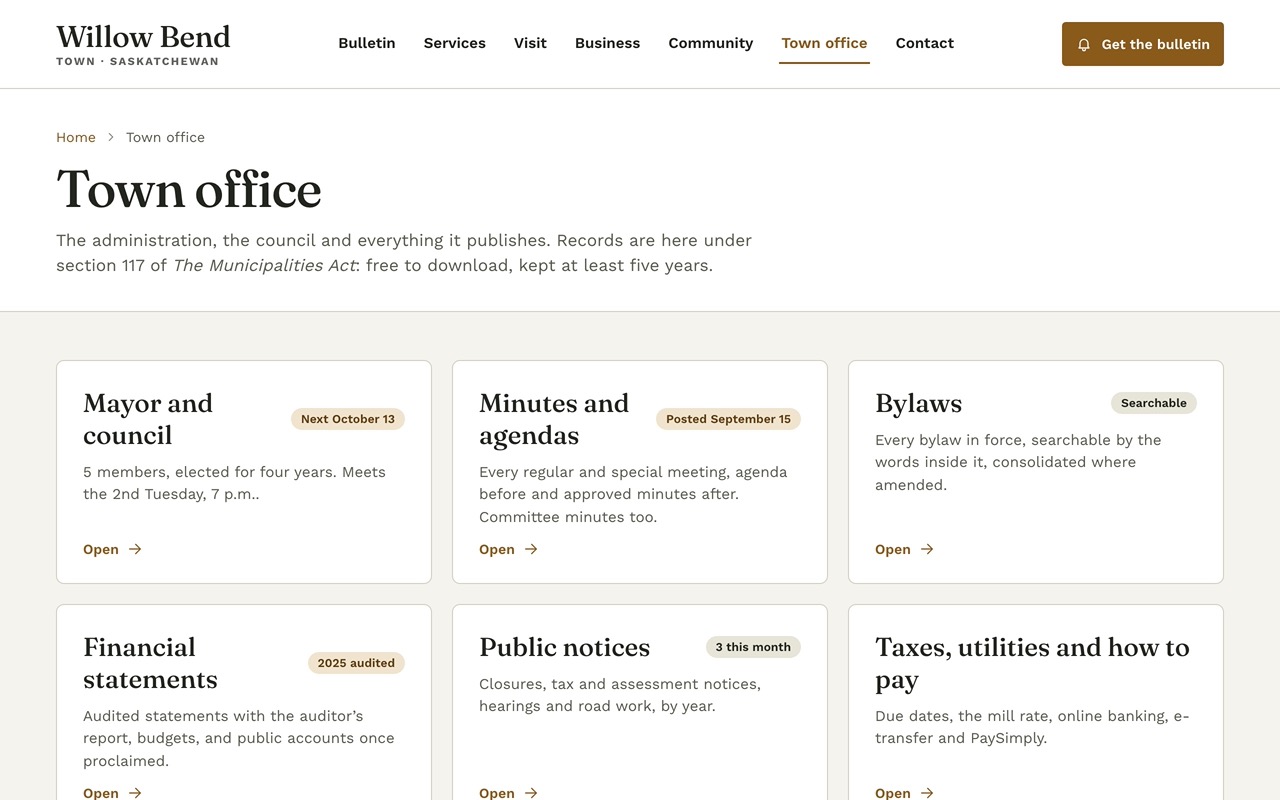Click the Minutes and agendas heading
The height and width of the screenshot is (800, 1280).
coord(554,419)
